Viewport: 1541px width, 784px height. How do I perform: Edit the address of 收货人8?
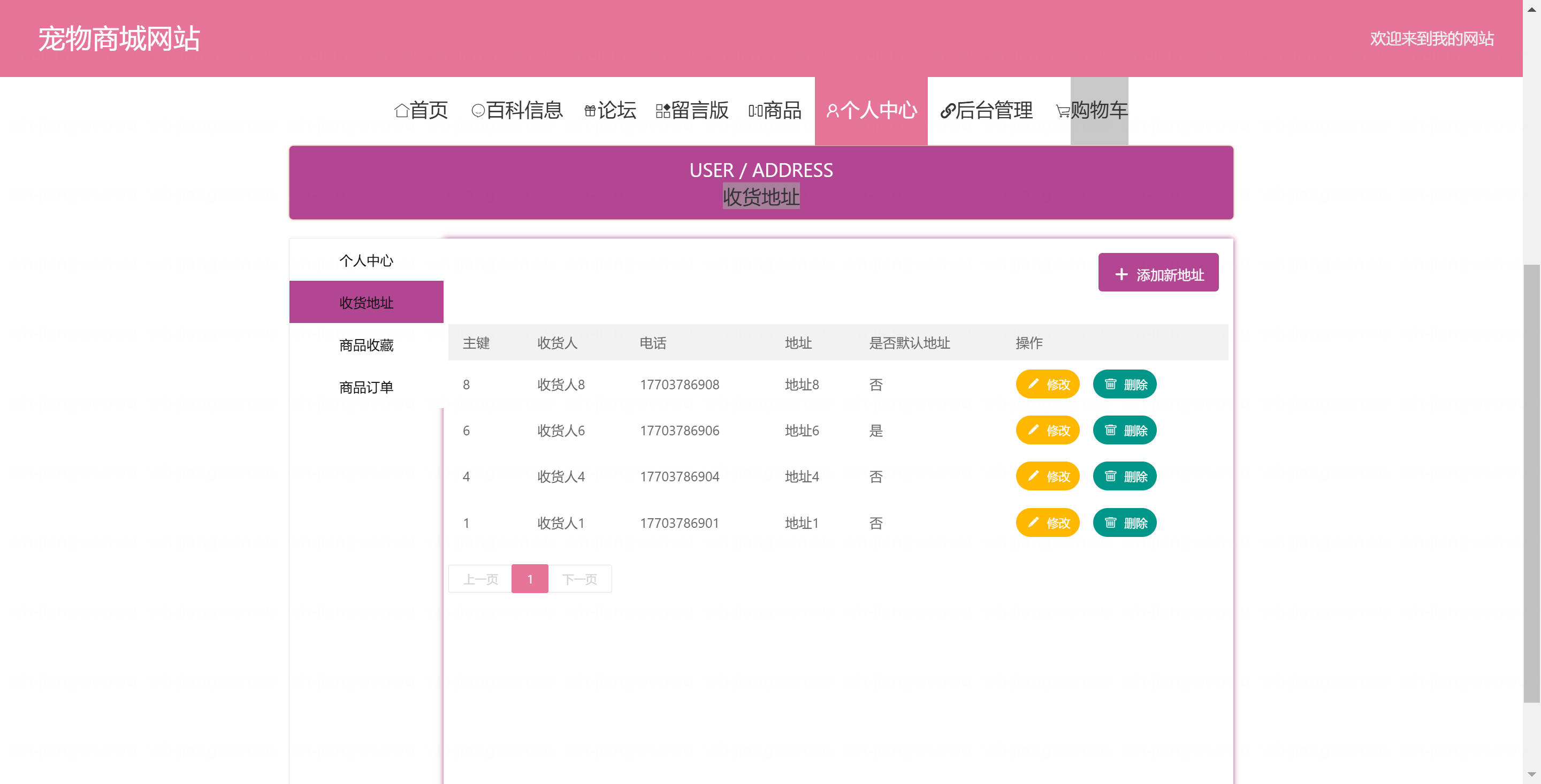pos(1048,384)
